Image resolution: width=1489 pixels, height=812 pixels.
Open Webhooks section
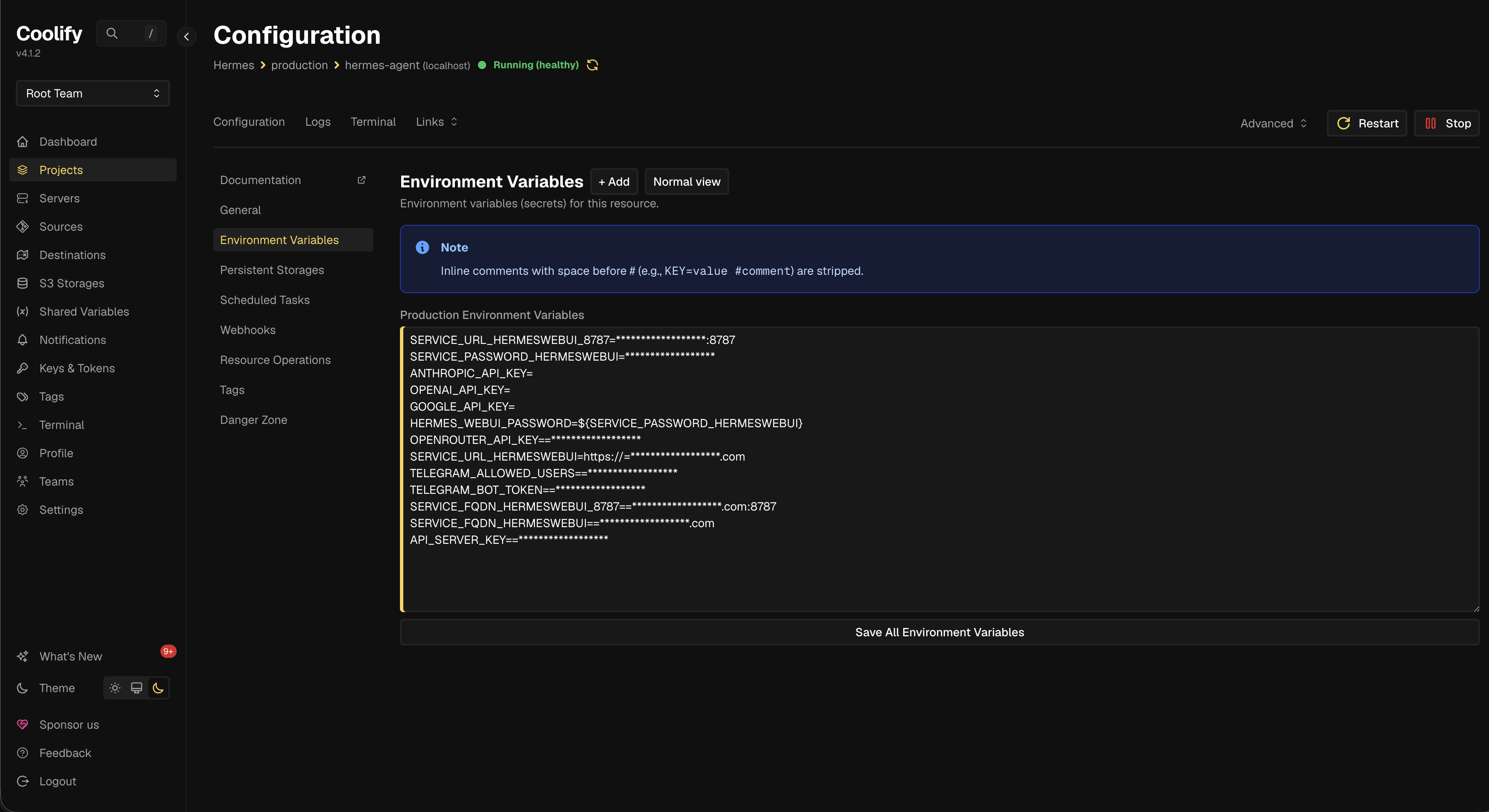coord(293,330)
